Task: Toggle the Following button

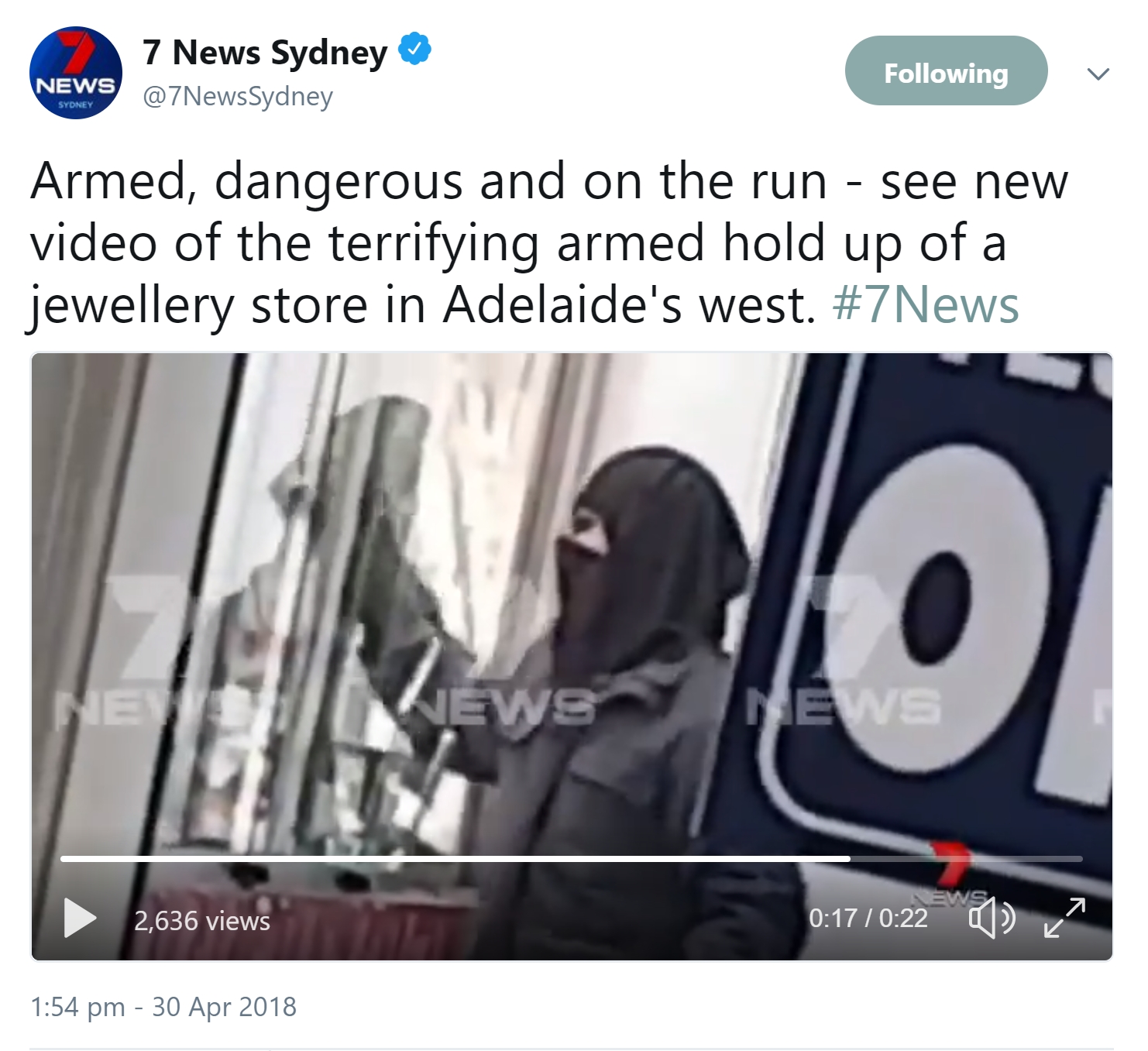Action: 946,70
